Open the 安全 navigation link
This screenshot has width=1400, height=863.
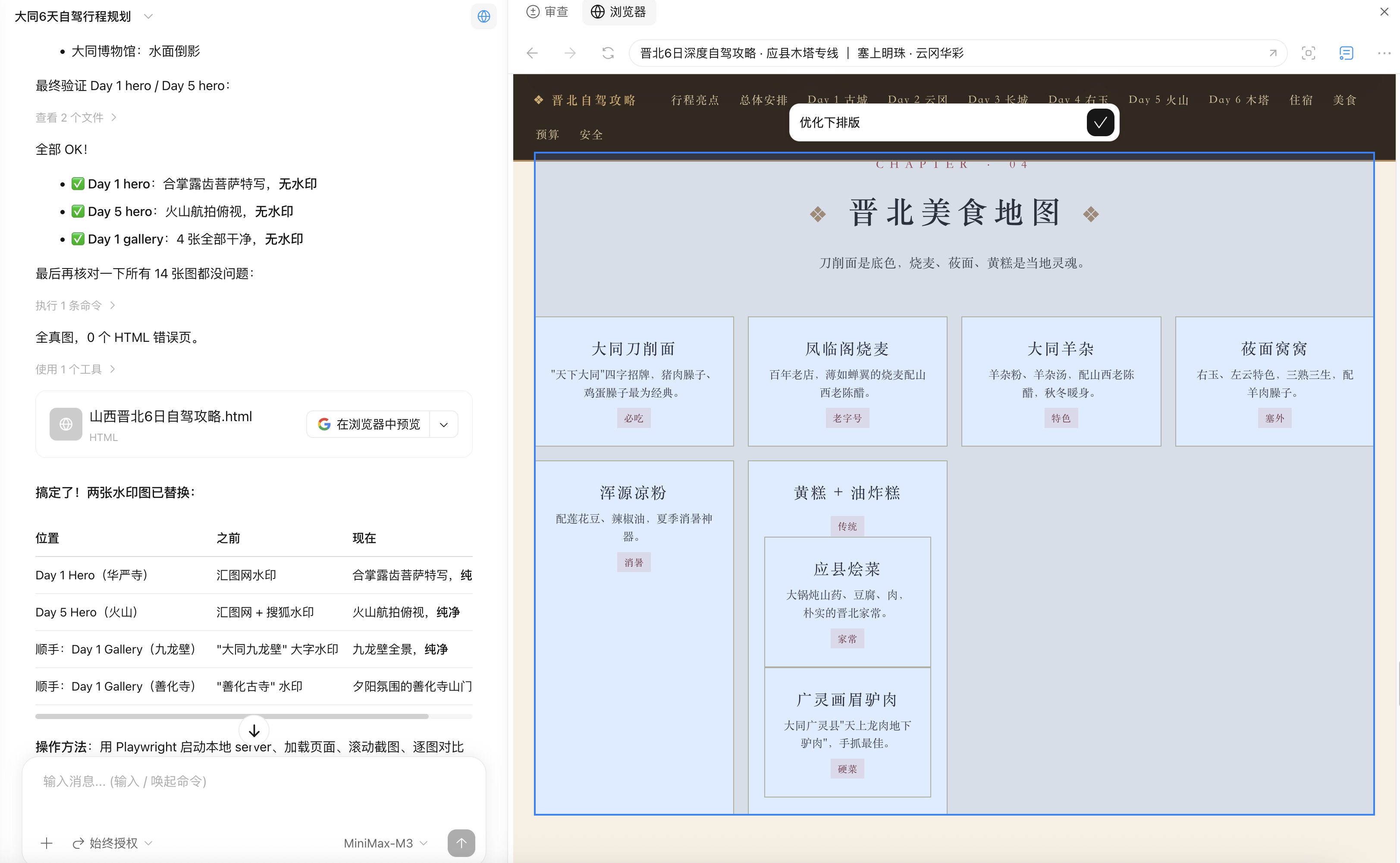click(x=591, y=134)
